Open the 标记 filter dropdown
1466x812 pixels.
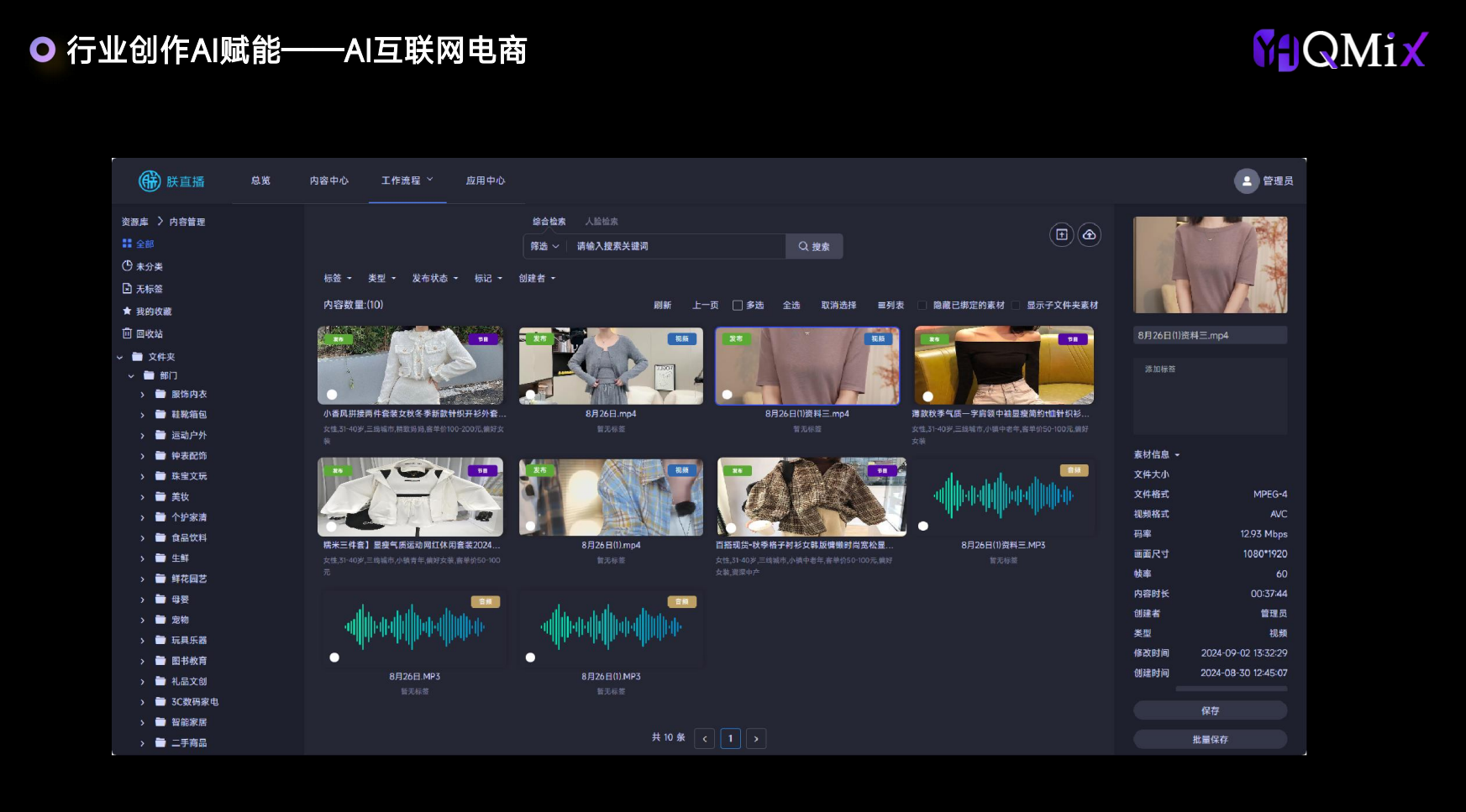(x=488, y=279)
